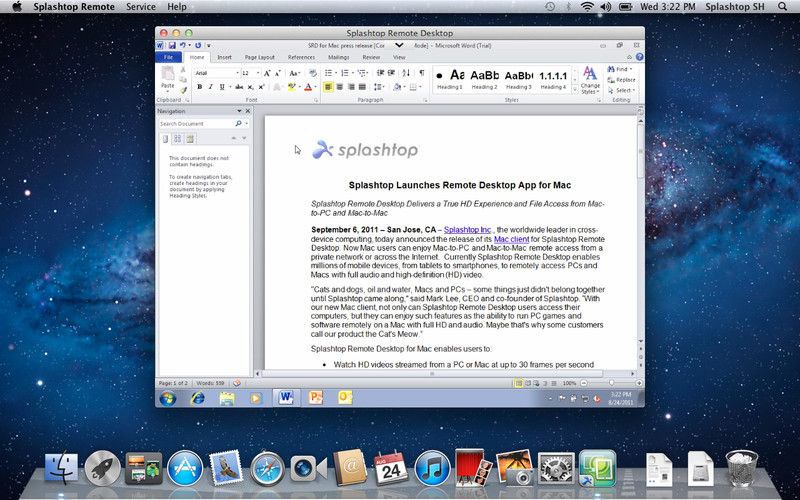Follow the Splashtop Inc hyperlink
The image size is (800, 500).
[x=467, y=230]
